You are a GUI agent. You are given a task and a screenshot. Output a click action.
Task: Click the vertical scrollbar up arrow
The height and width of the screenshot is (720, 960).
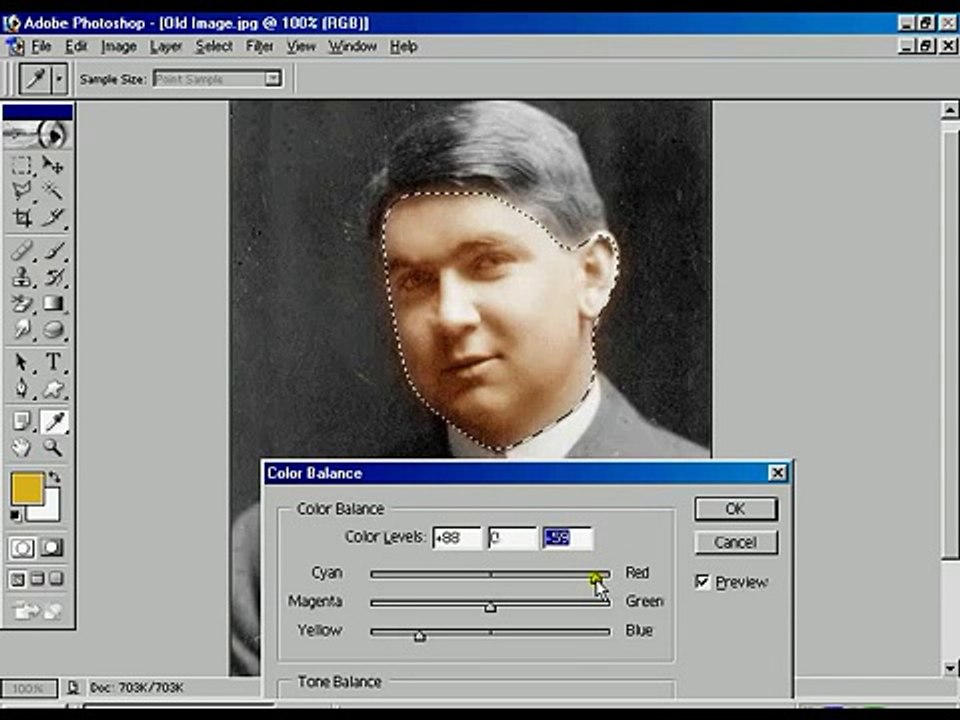(x=950, y=110)
